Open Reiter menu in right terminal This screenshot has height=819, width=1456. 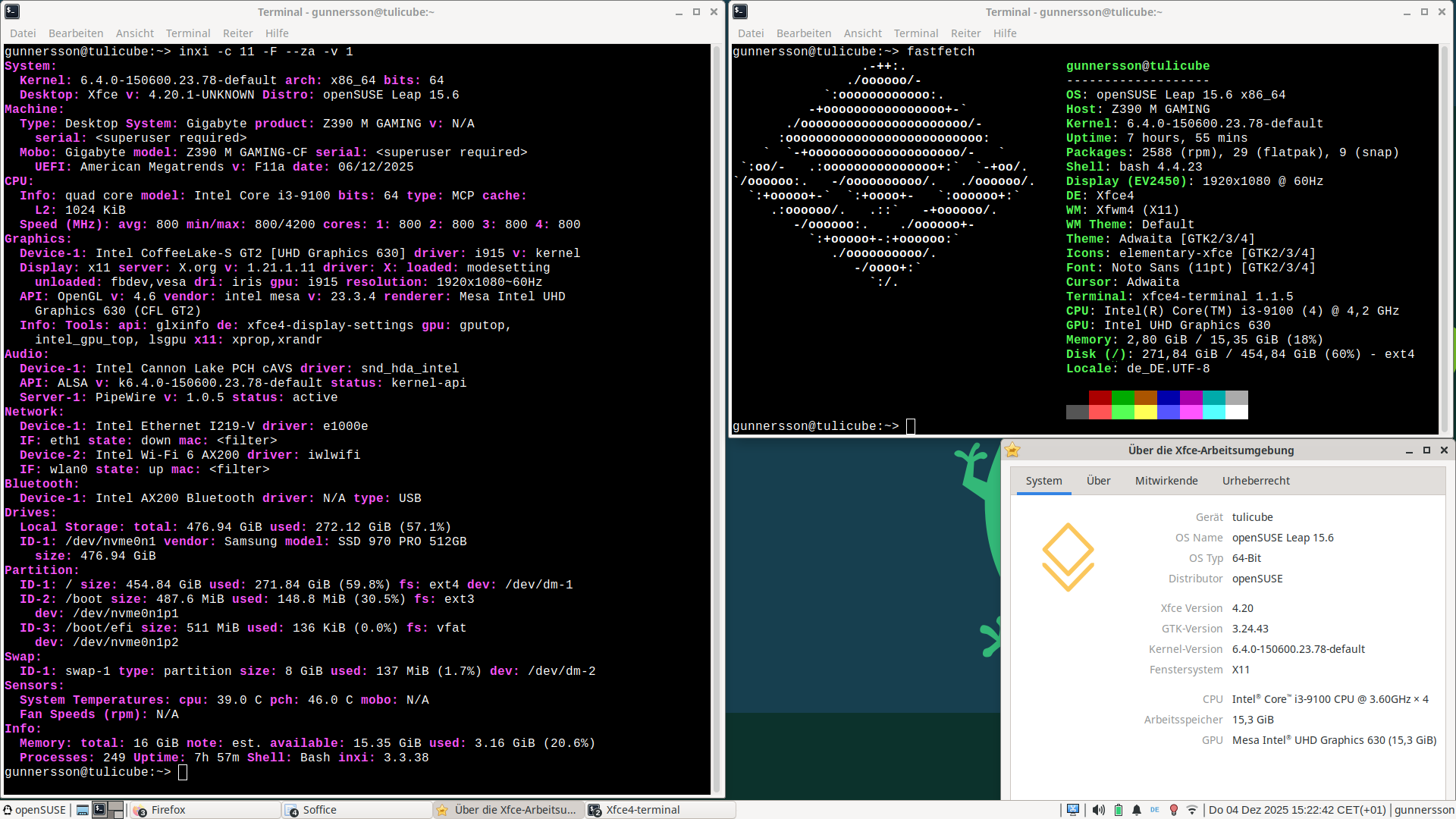(x=965, y=33)
